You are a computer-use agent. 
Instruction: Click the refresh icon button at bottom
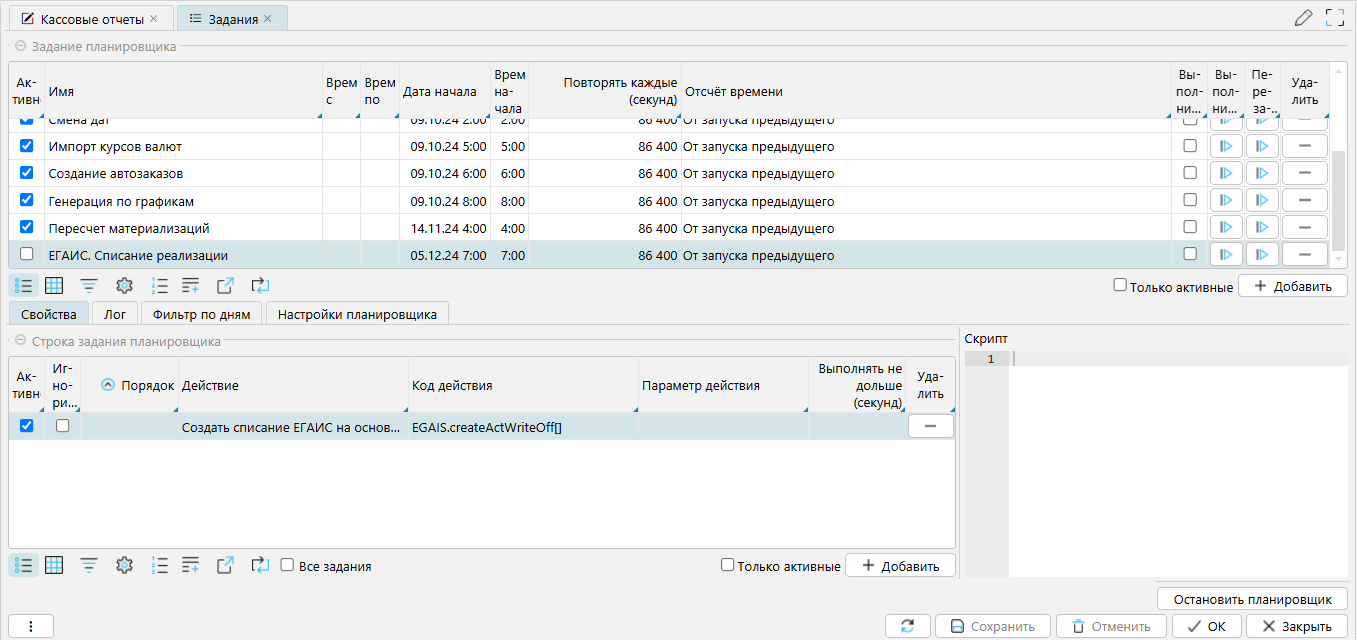pyautogui.click(x=907, y=626)
